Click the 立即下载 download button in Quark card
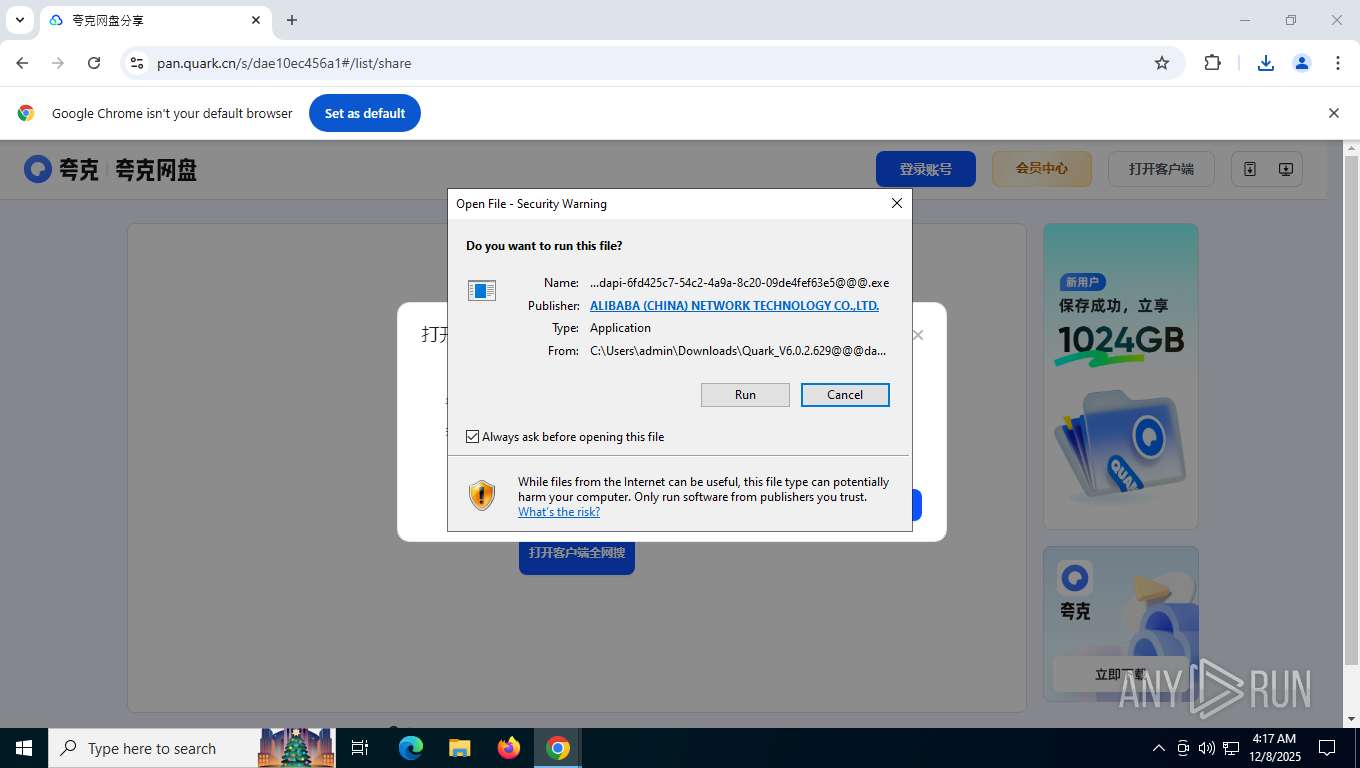 pos(1121,674)
